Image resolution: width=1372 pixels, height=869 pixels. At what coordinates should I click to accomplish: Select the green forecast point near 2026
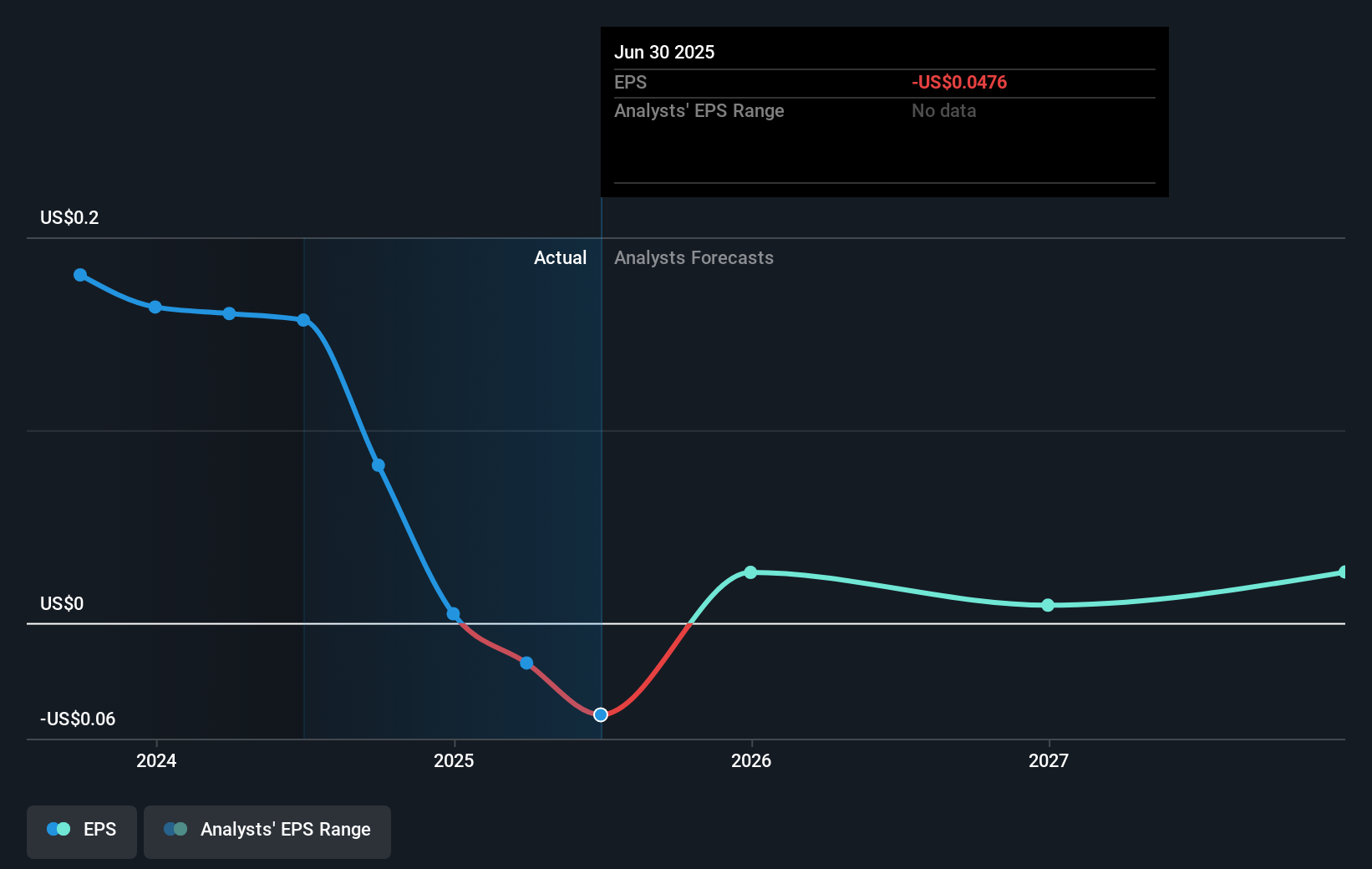click(751, 572)
